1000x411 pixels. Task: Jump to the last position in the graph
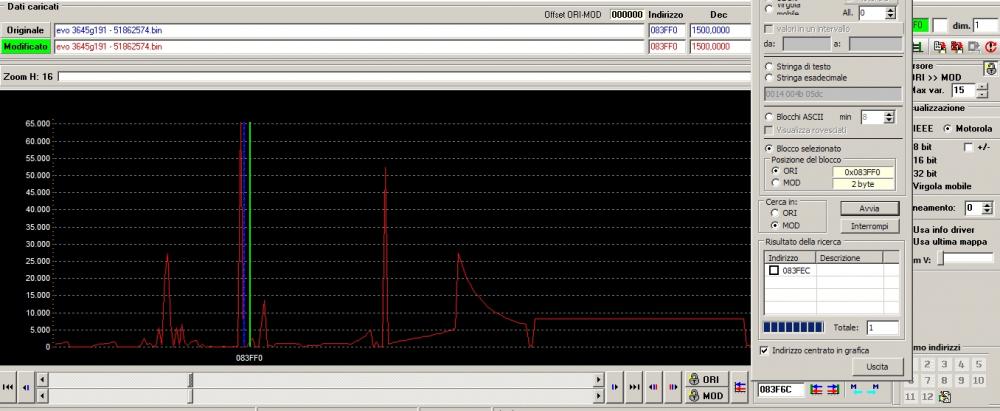click(634, 387)
